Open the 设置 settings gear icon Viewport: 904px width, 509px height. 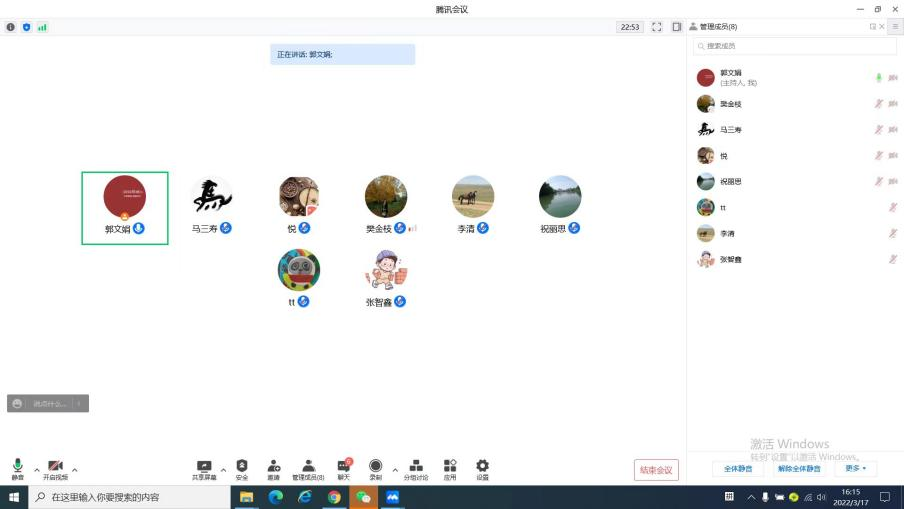[482, 467]
